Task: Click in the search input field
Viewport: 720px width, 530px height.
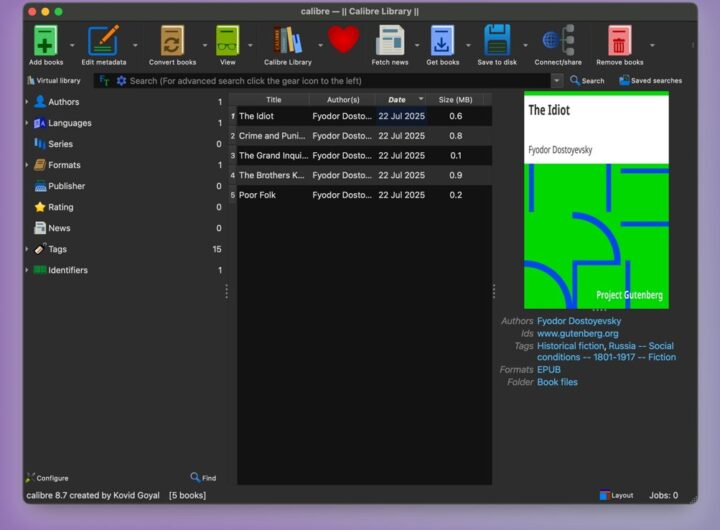Action: (x=339, y=81)
